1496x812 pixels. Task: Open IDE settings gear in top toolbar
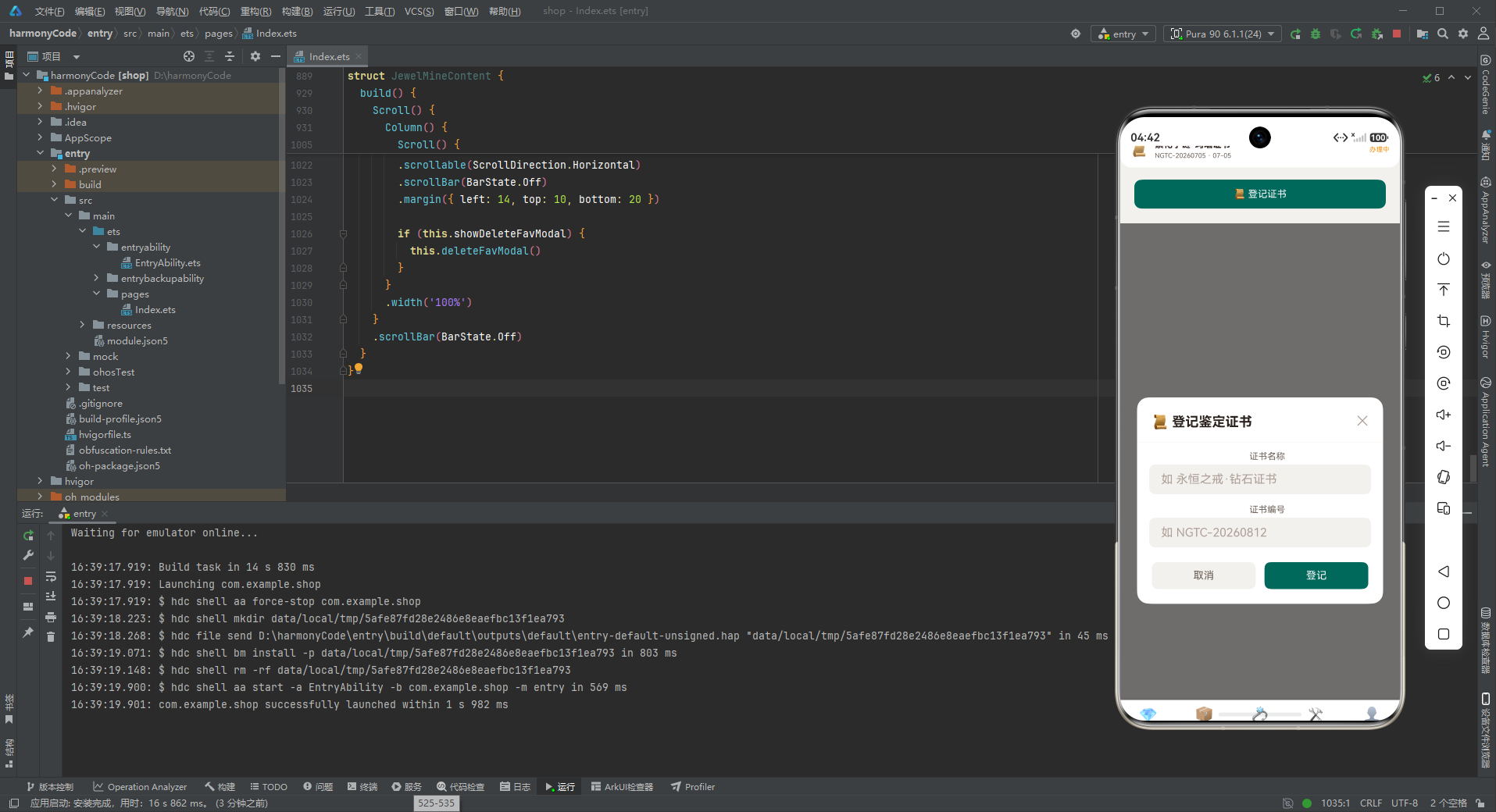tap(1463, 34)
